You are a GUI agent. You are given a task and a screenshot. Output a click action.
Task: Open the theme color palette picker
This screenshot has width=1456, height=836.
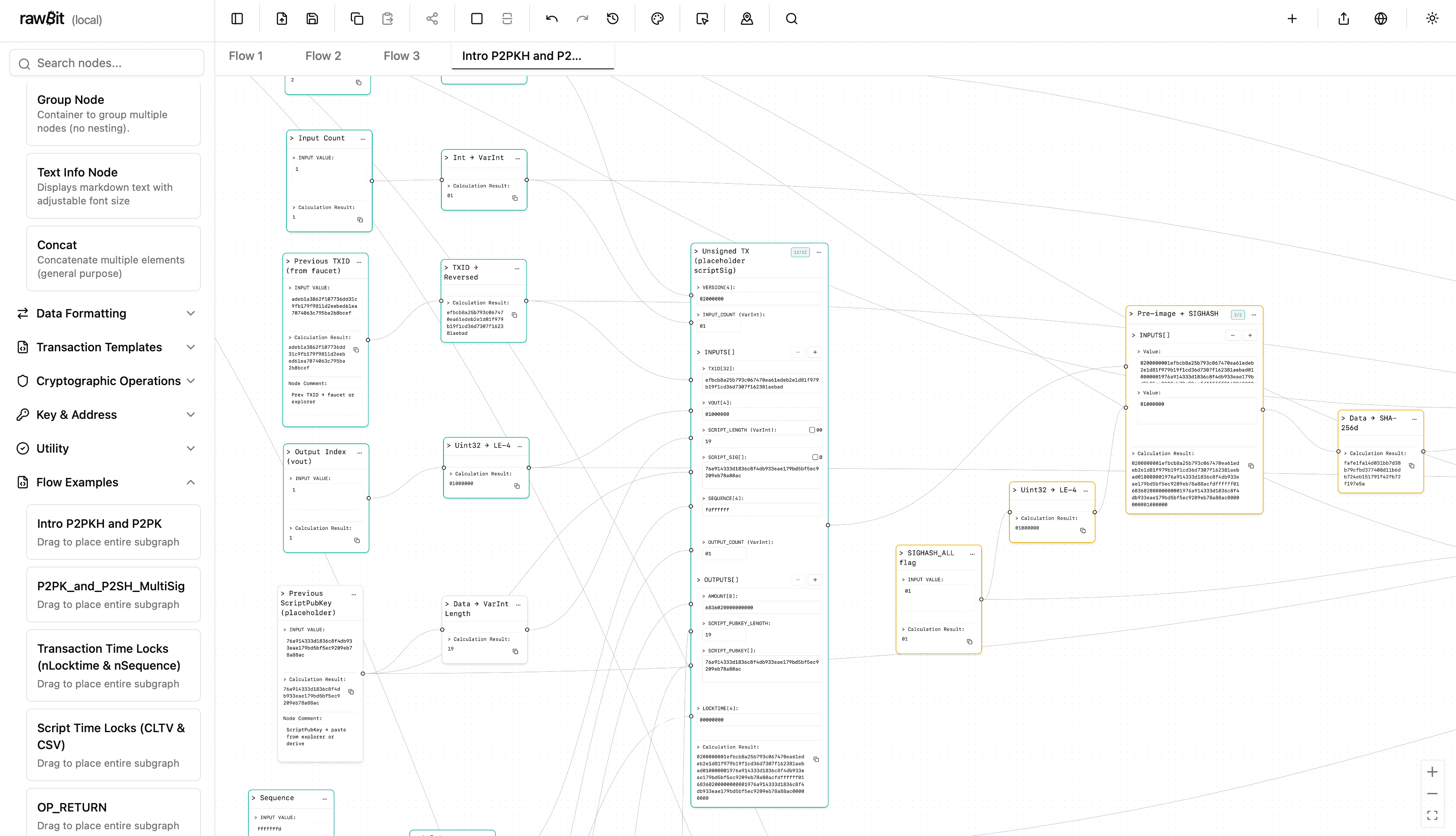click(x=657, y=19)
